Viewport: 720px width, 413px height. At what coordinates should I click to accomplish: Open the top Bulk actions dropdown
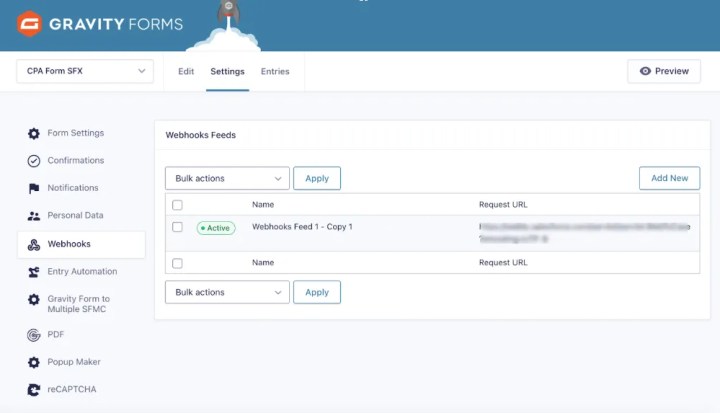tap(227, 178)
